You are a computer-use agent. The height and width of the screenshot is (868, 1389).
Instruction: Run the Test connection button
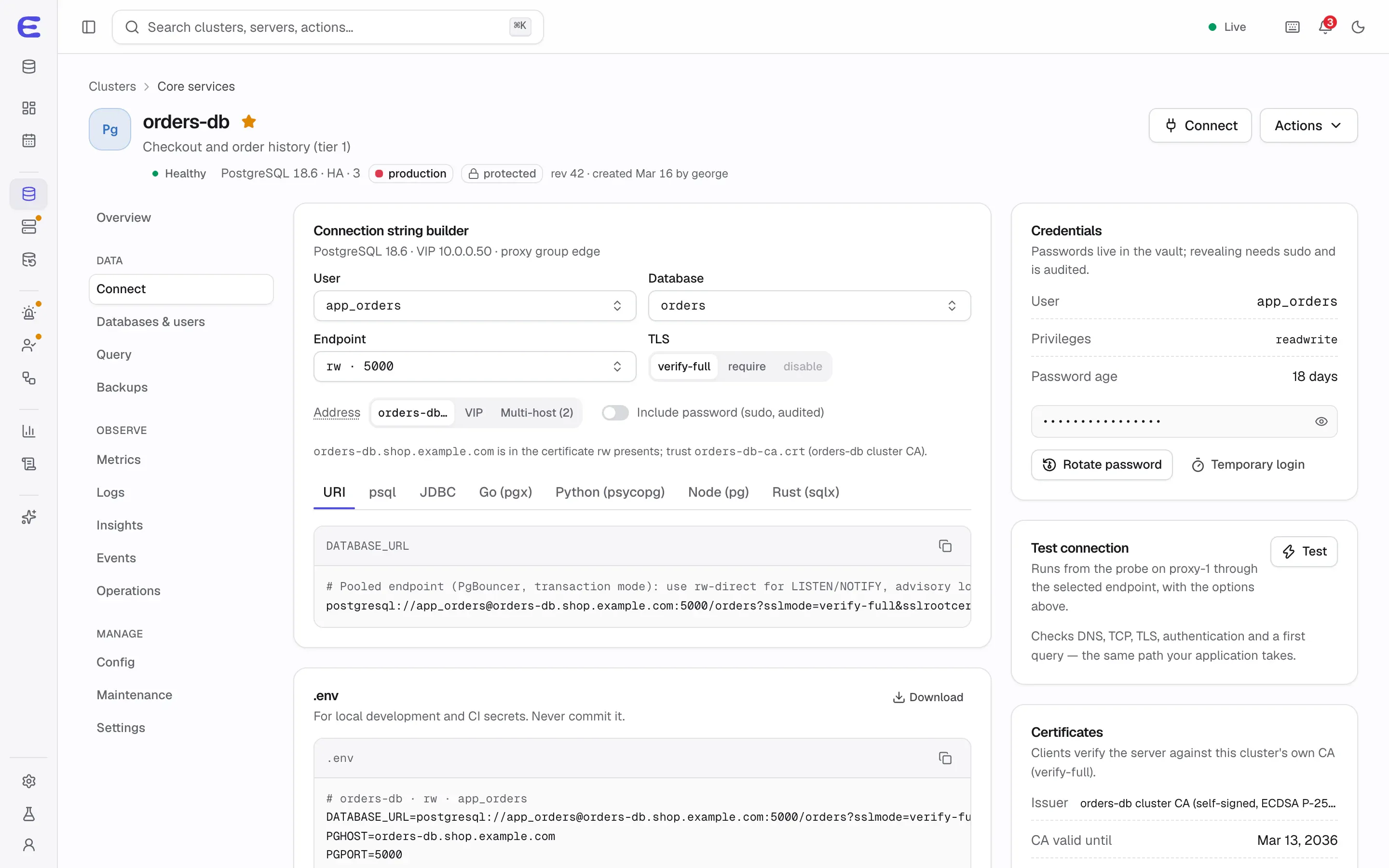click(1304, 552)
